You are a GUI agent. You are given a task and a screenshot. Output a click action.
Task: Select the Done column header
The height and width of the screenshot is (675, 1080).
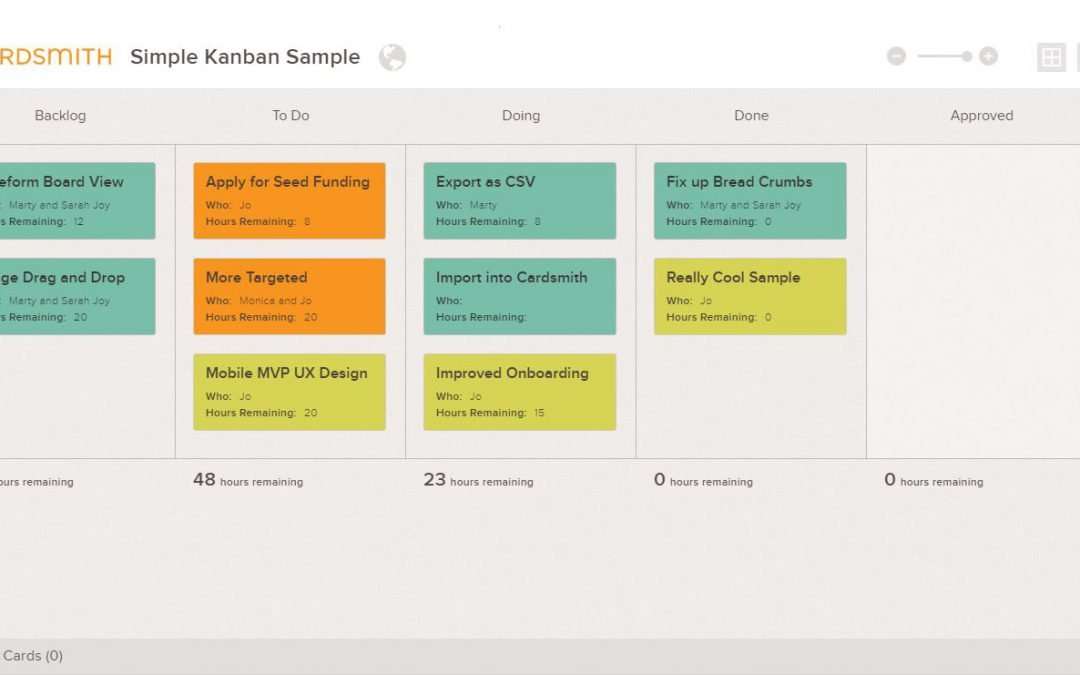751,115
